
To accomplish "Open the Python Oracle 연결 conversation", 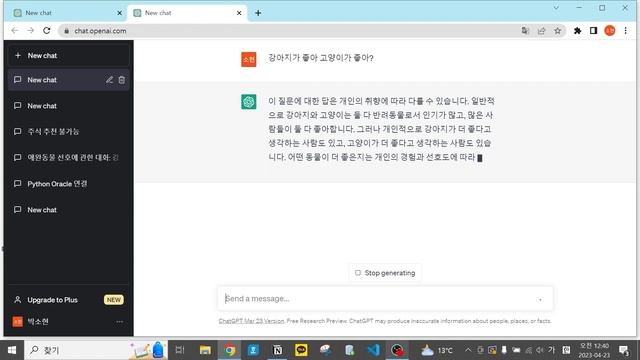I will [69, 184].
